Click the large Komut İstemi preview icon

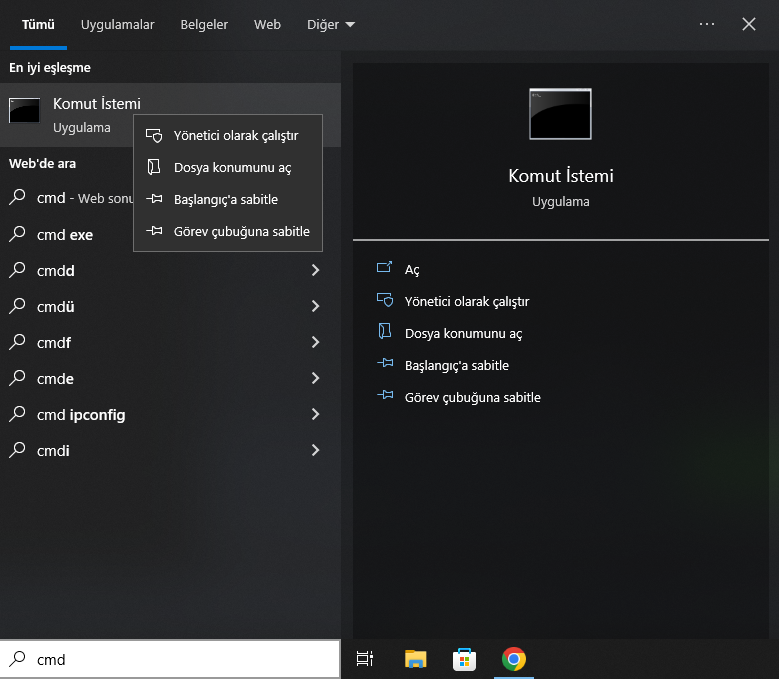(560, 113)
